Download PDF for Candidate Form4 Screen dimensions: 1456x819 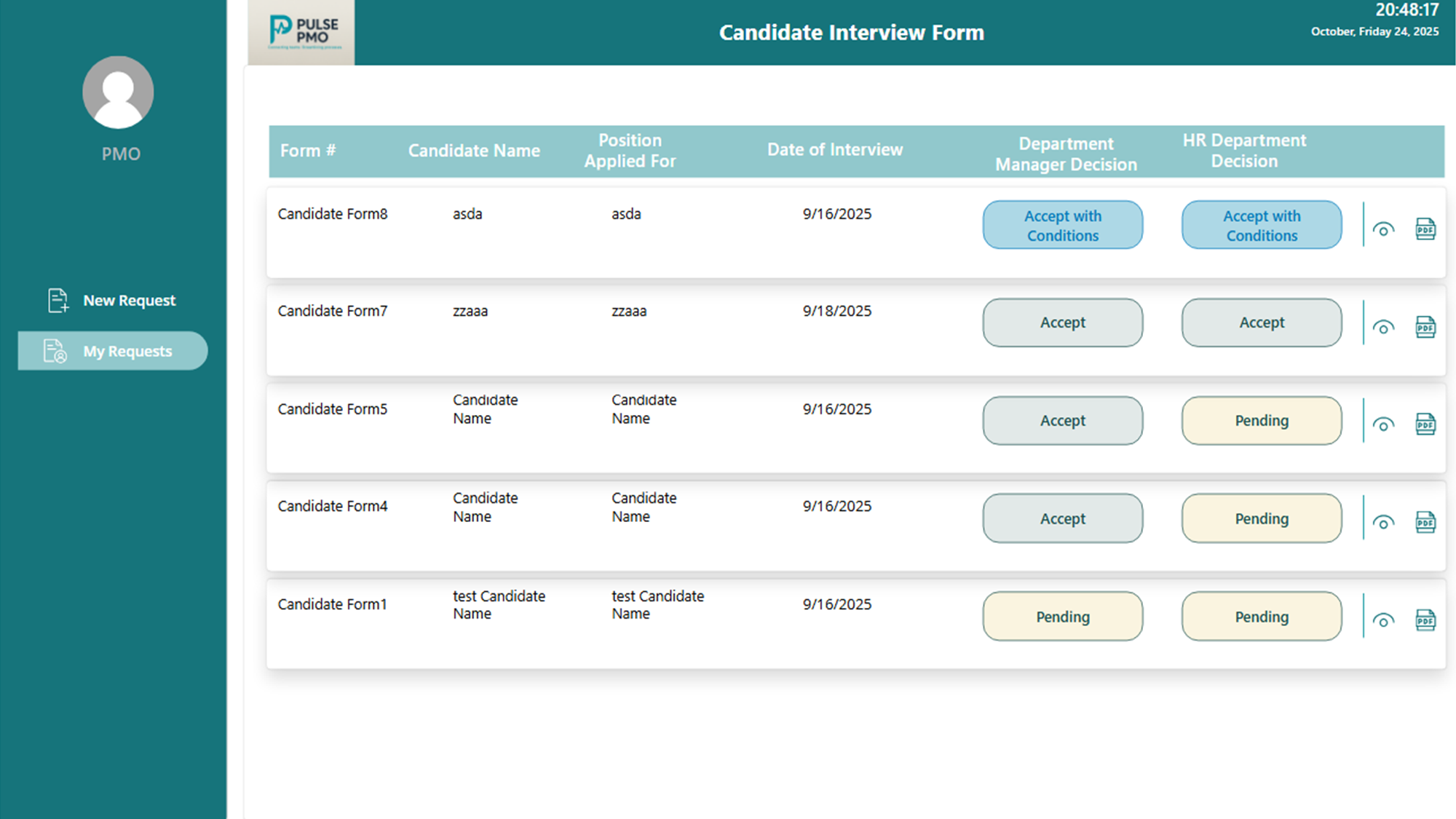click(1425, 523)
